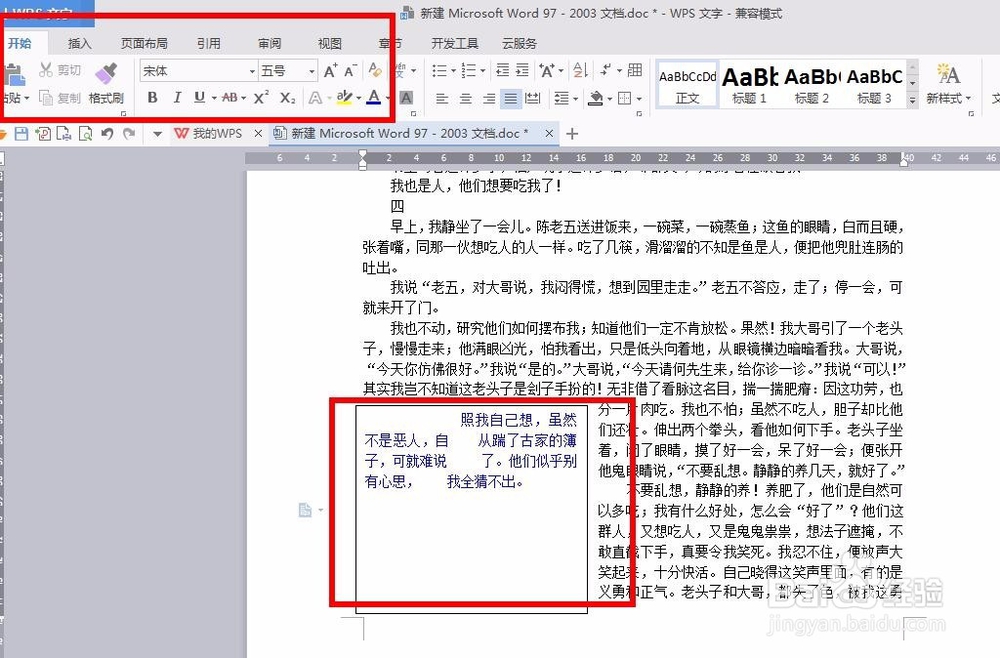Viewport: 1000px width, 658px height.
Task: Click the 剪切 cut icon
Action: pos(57,68)
